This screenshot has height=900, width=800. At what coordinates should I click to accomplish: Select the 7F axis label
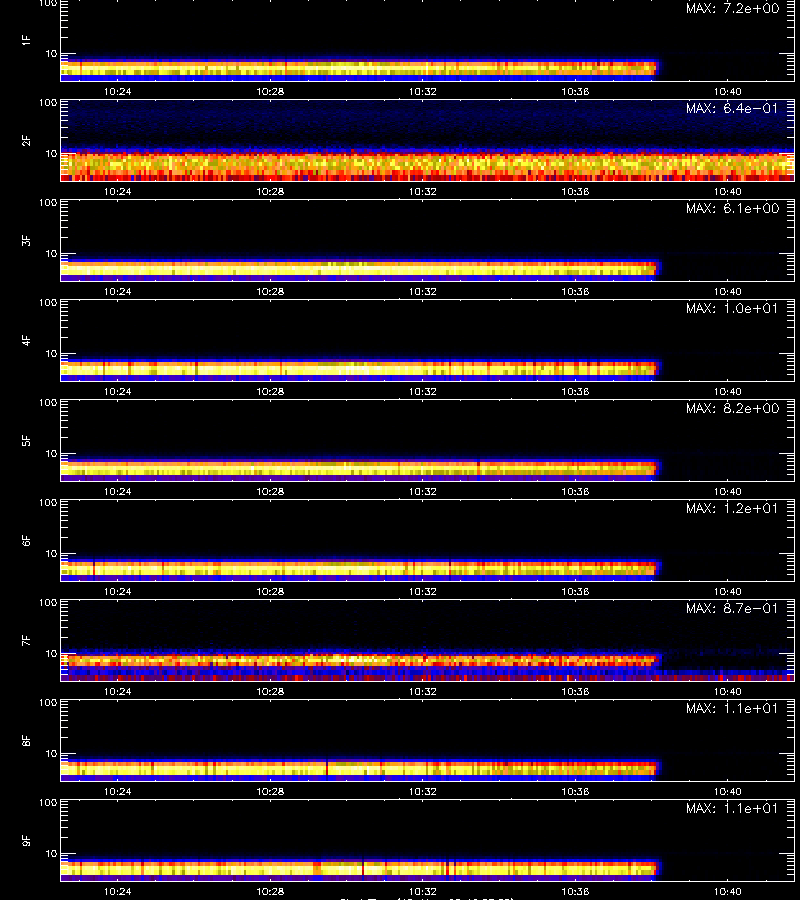tap(26, 640)
